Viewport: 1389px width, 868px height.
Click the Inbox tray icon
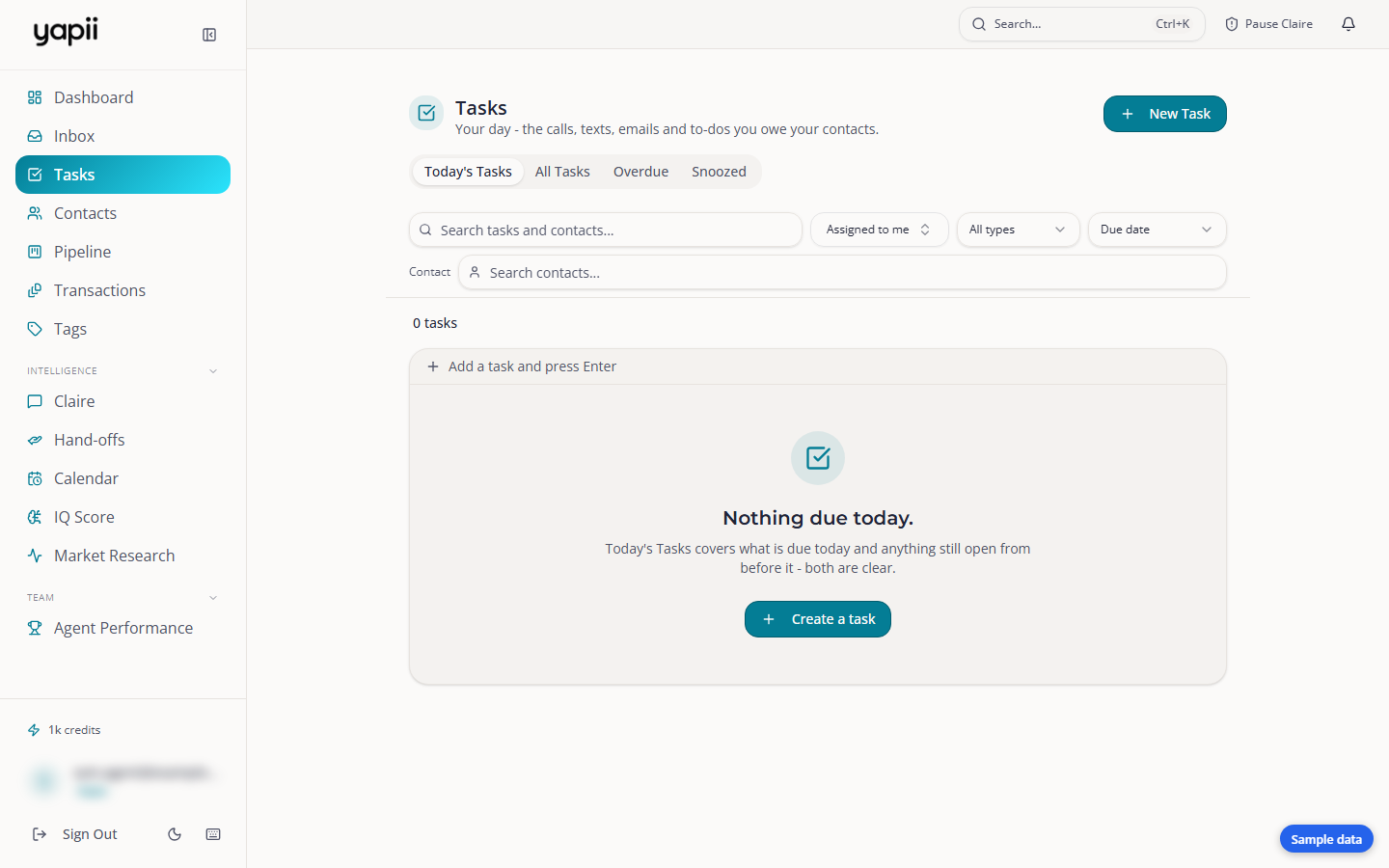35,136
